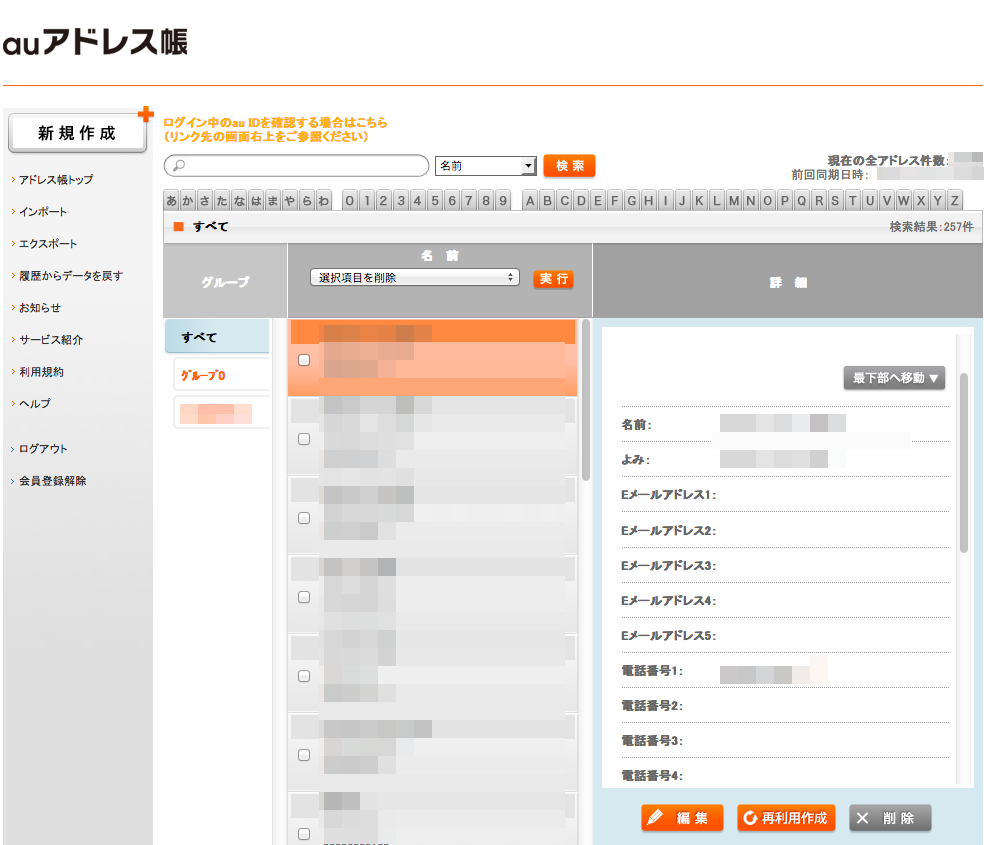Filter contacts by わ index key
Screen dimensions: 984x845
(324, 201)
